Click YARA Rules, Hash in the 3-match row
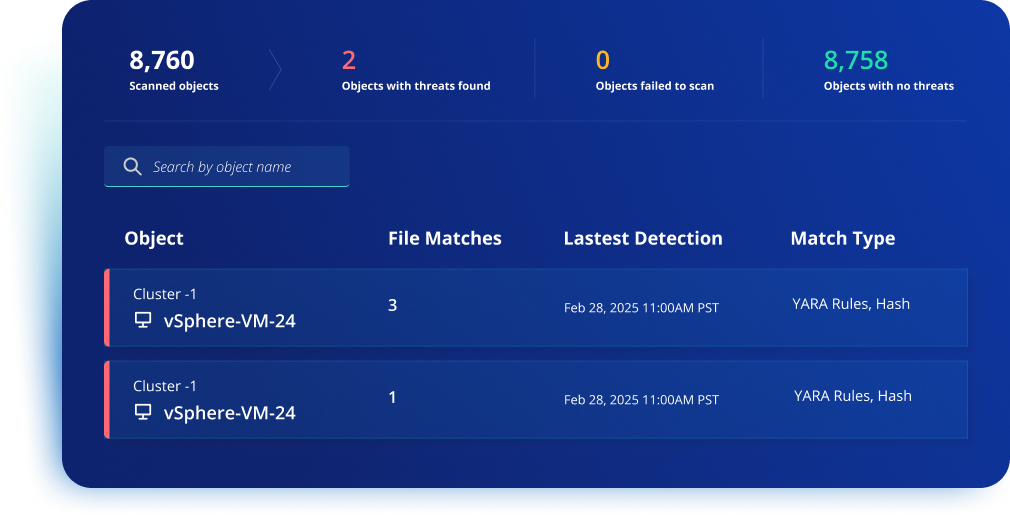1010x518 pixels. click(x=851, y=303)
